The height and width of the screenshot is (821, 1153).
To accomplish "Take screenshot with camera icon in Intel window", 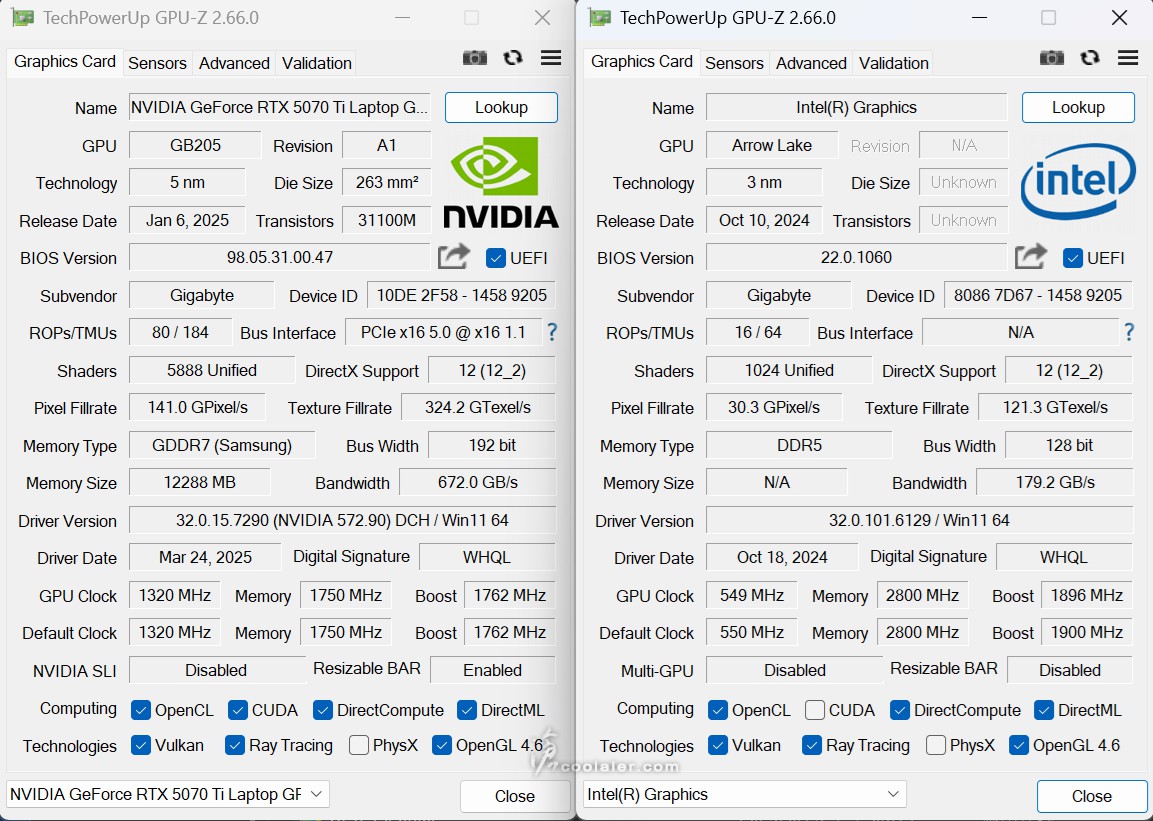I will [x=1052, y=58].
